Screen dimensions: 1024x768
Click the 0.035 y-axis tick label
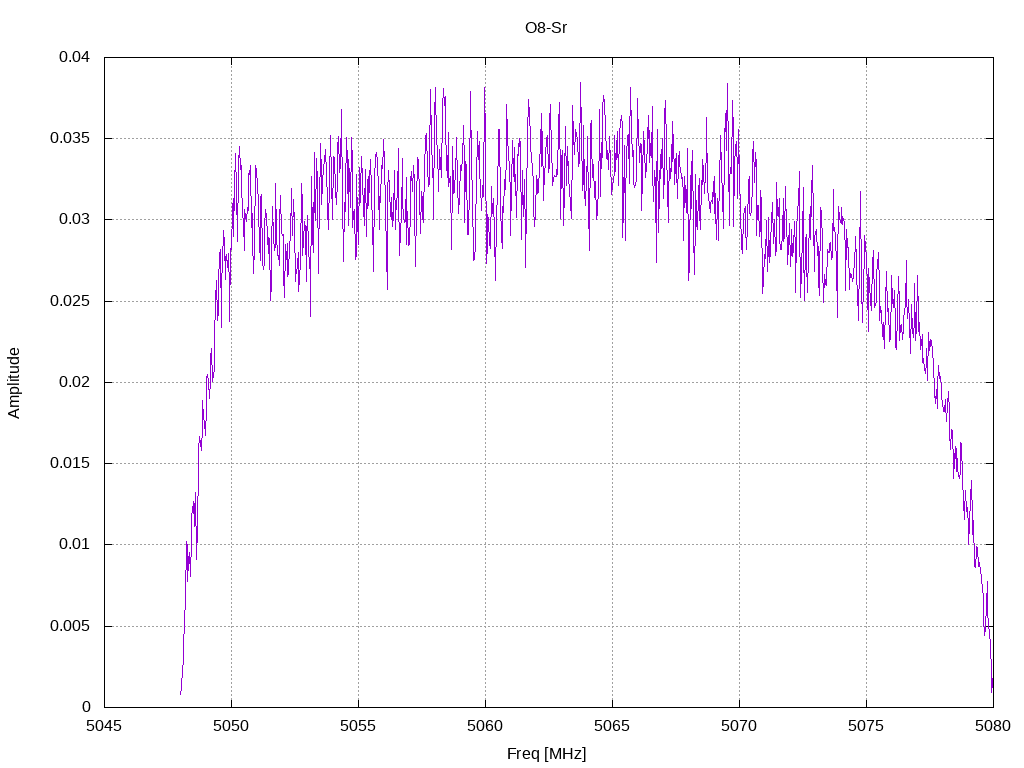[70, 138]
